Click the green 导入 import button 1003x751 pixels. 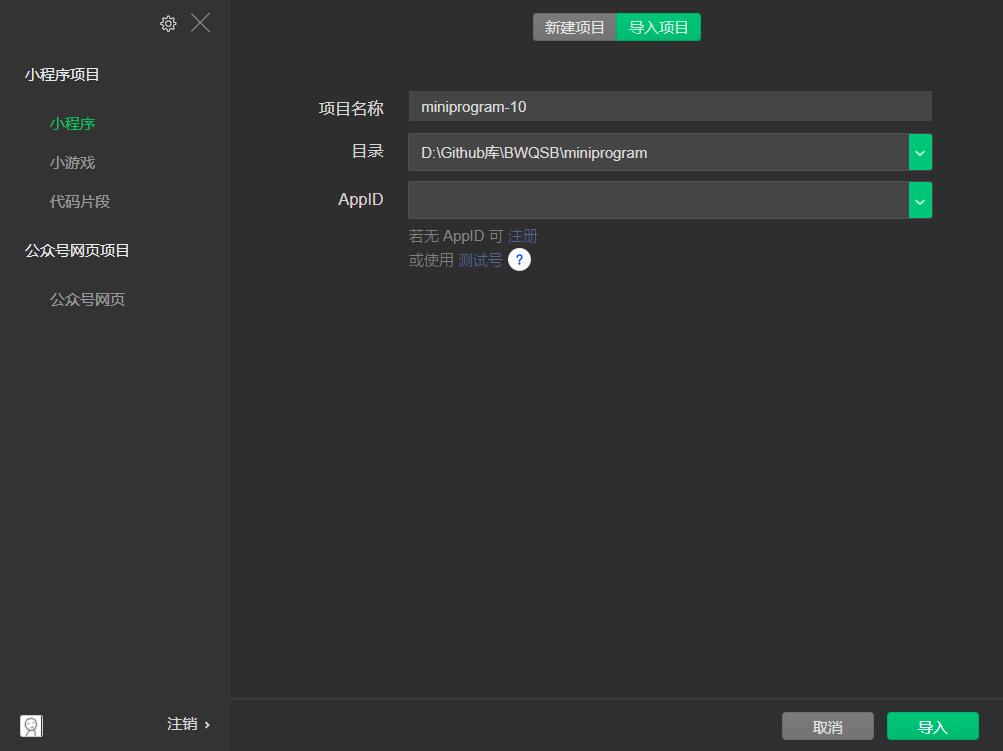click(933, 726)
